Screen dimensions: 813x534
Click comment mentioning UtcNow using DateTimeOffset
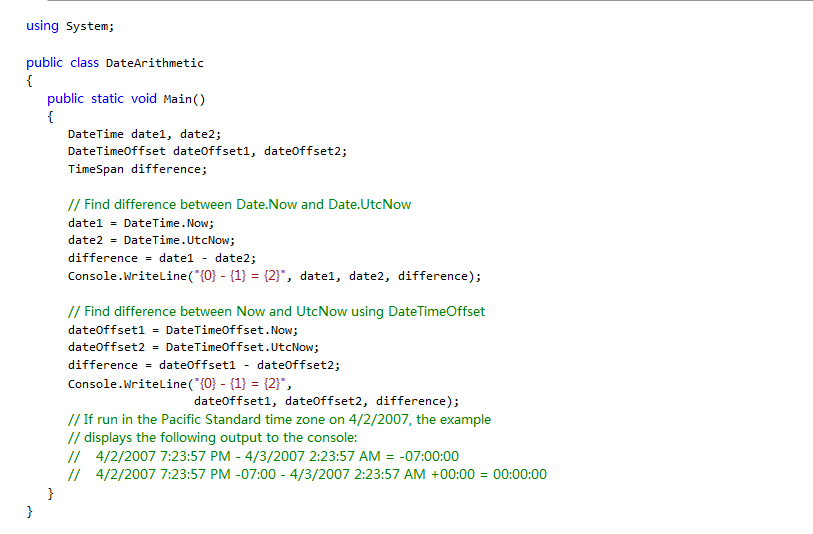click(x=276, y=311)
